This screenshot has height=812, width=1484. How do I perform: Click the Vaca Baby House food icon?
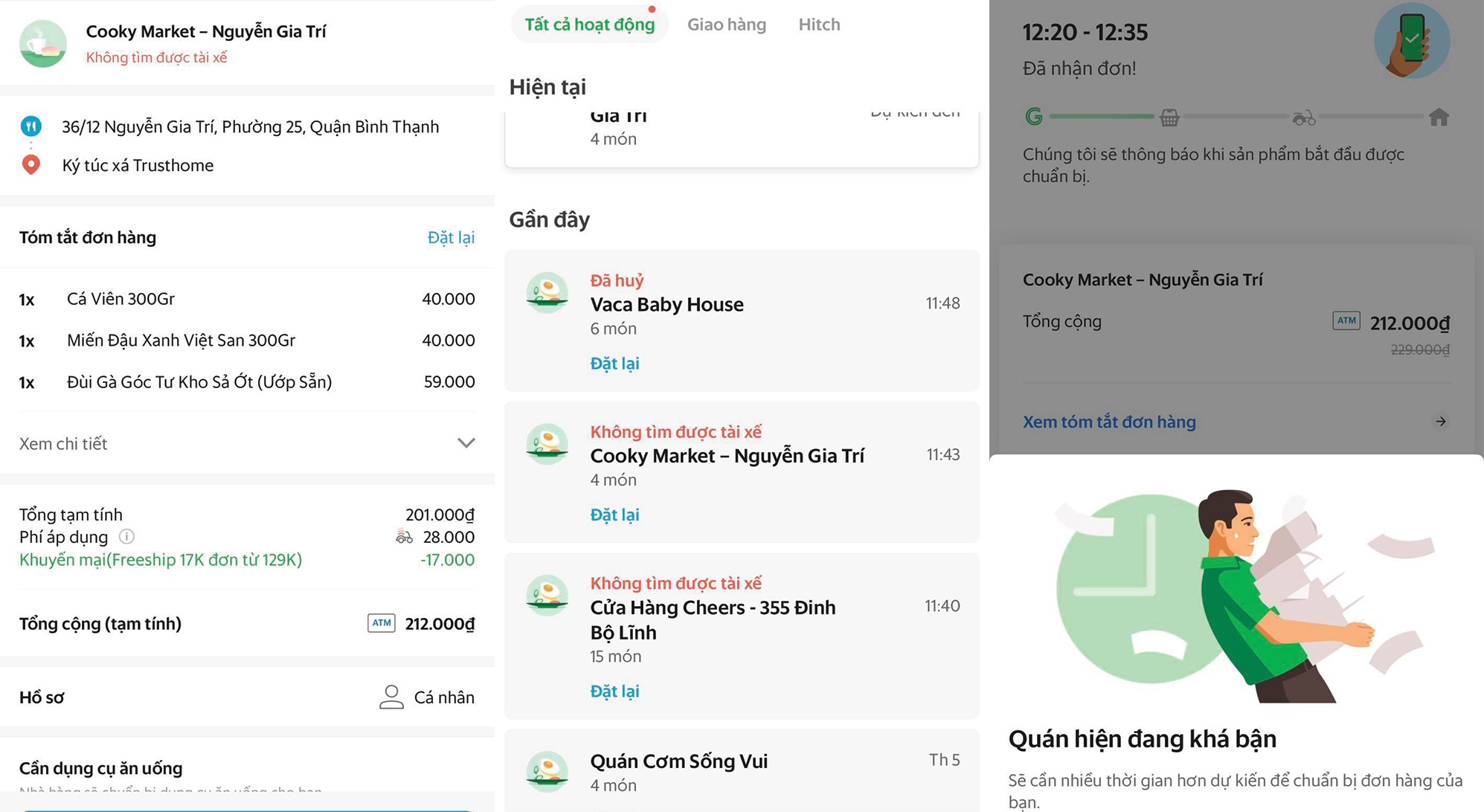(x=547, y=293)
